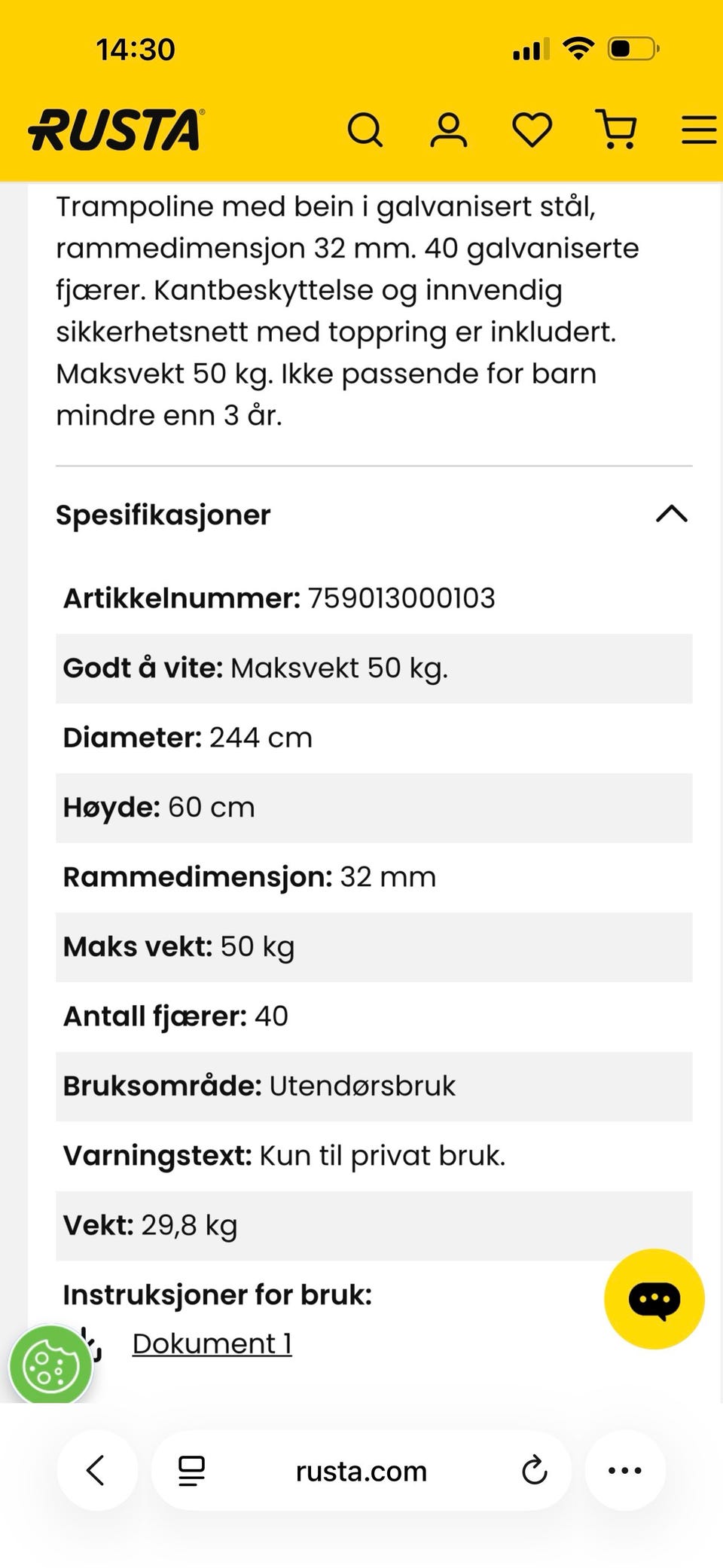Image resolution: width=723 pixels, height=1568 pixels.
Task: Open the browser three-dots more menu
Action: [625, 1470]
